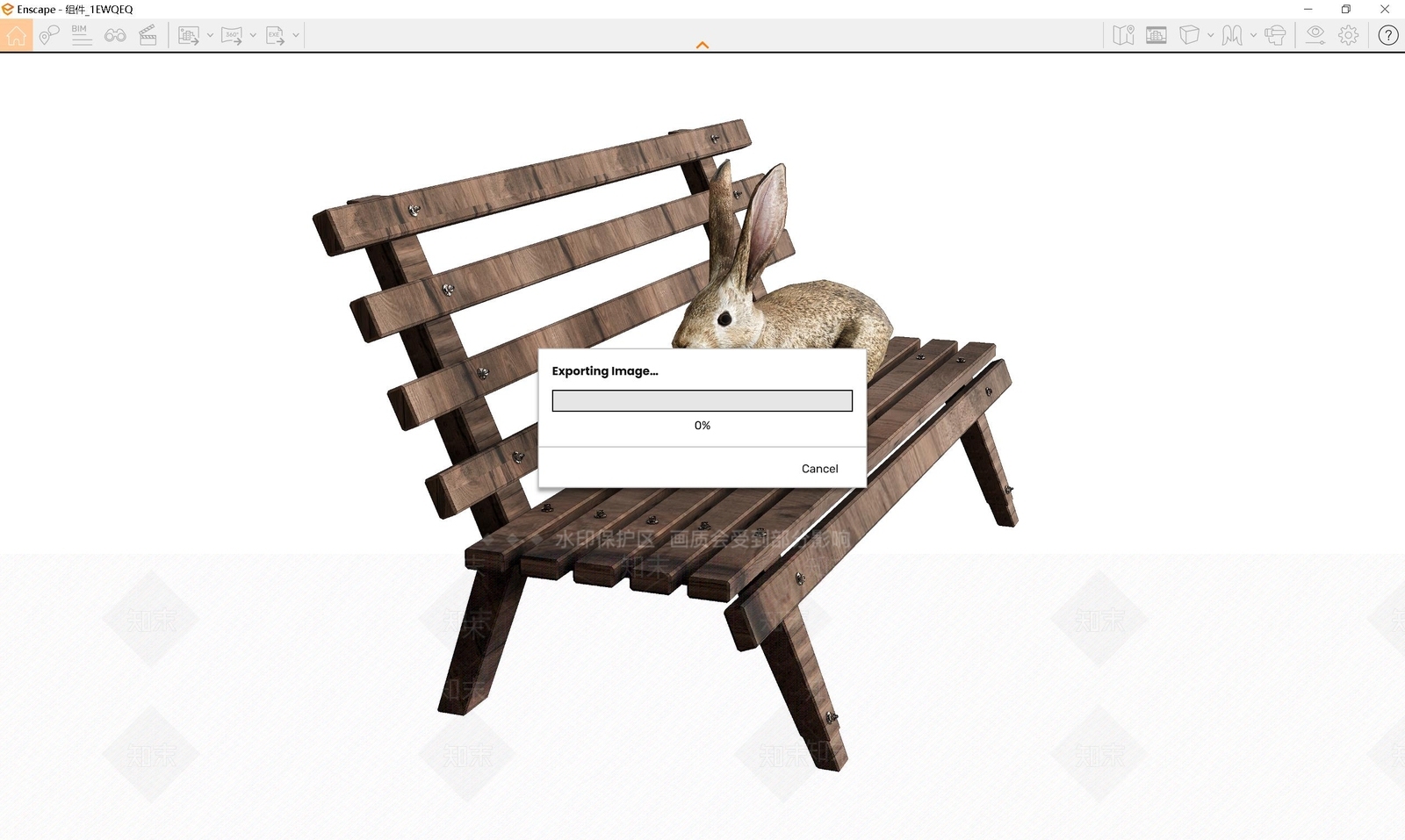Click the binoculars view management icon

tap(115, 36)
